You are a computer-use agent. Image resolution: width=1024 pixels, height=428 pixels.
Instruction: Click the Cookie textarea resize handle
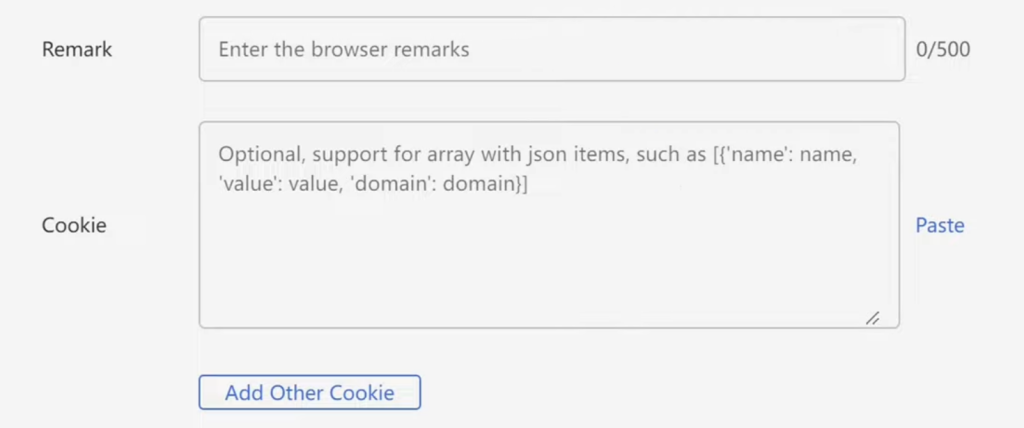click(x=872, y=317)
